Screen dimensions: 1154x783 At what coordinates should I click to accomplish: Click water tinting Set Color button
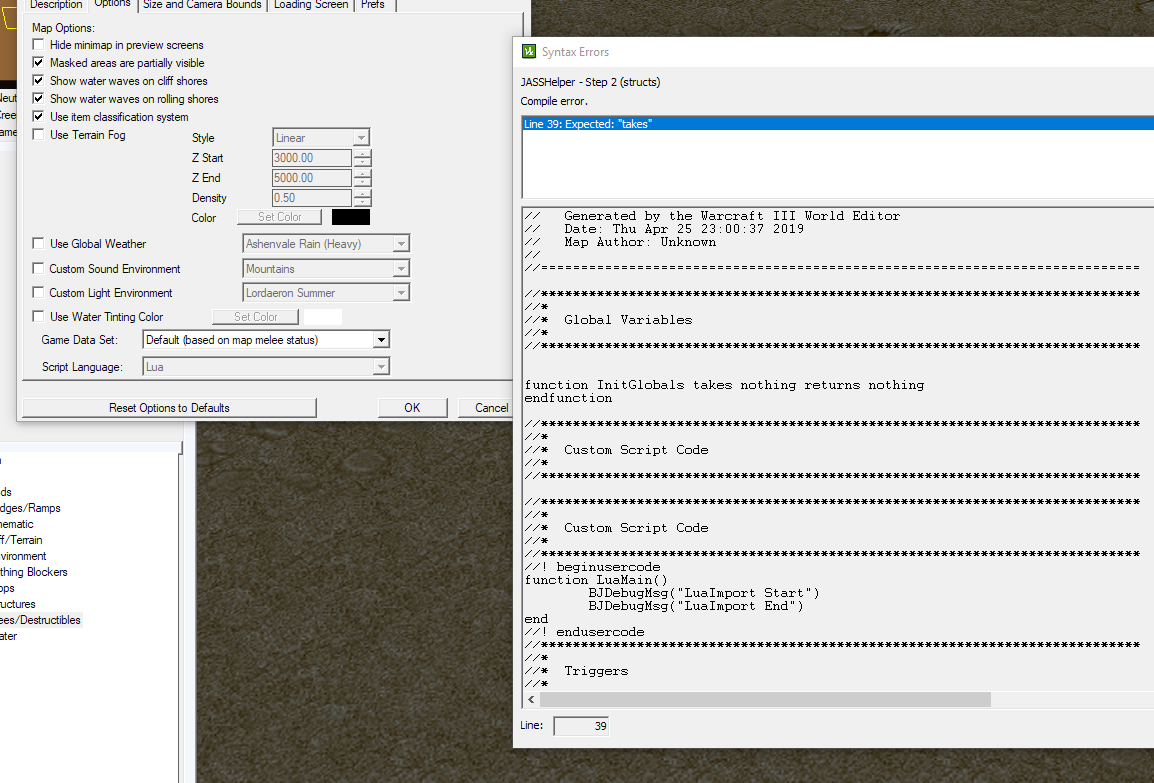(x=255, y=316)
